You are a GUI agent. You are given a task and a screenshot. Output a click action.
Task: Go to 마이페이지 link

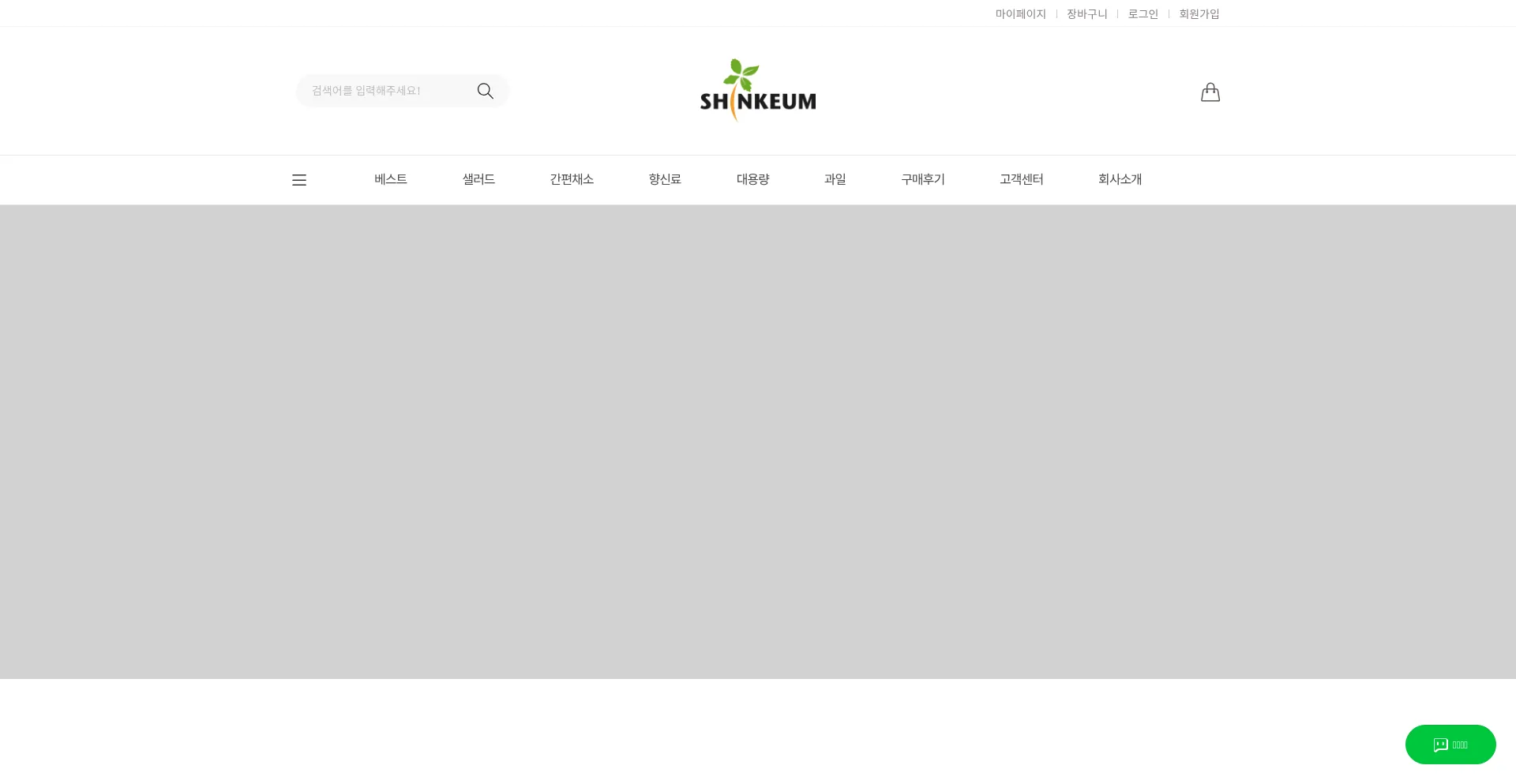click(1020, 14)
